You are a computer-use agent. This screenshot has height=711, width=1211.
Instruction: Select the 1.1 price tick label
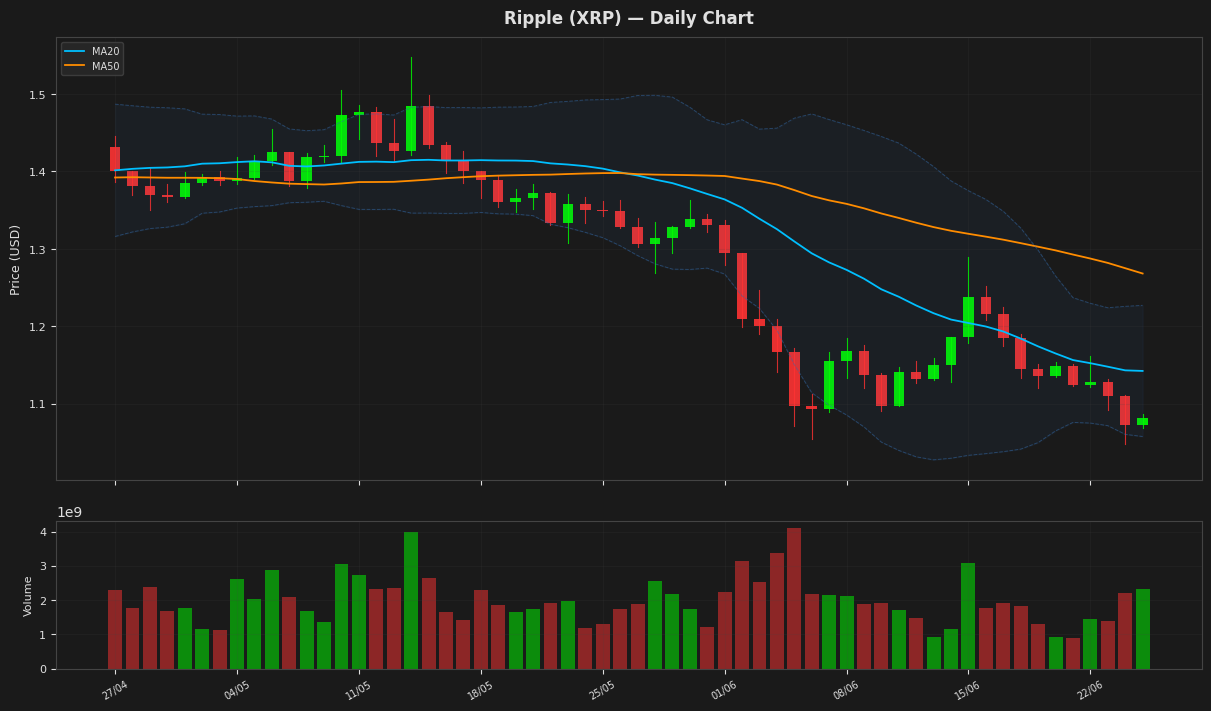pos(38,404)
